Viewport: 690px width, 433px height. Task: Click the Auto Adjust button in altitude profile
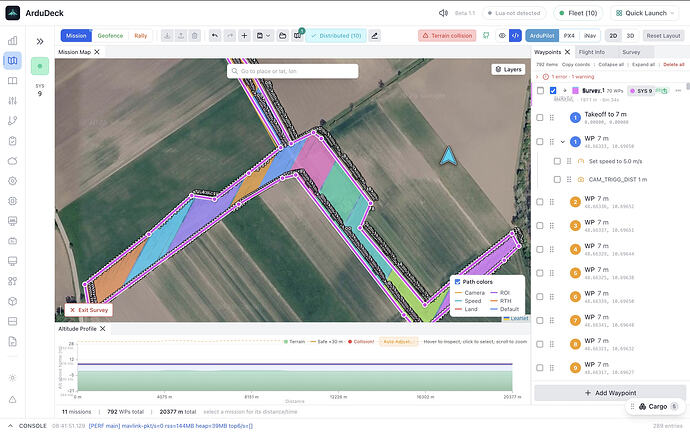(x=398, y=341)
